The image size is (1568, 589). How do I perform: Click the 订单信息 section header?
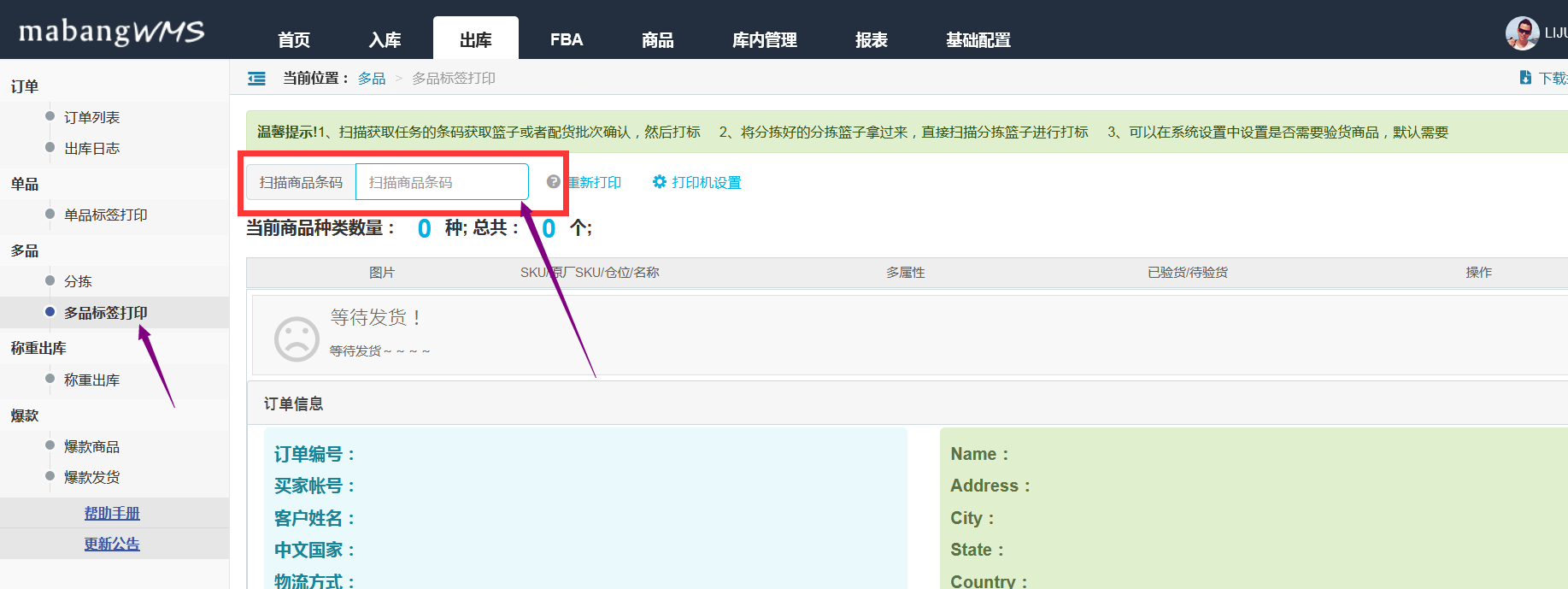click(x=293, y=403)
